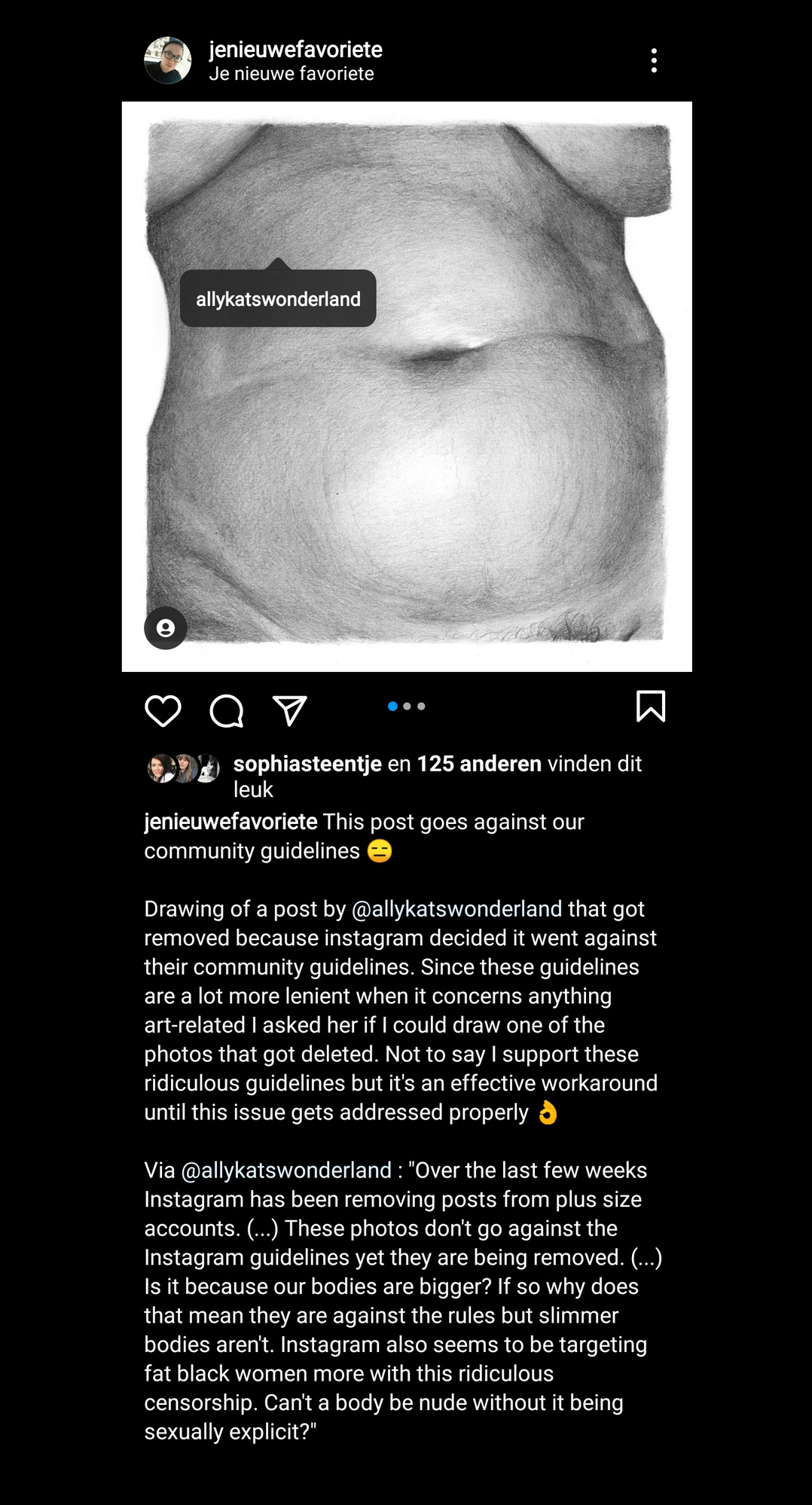Tap jenieuwefavoriete username in the caption
812x1505 pixels.
tap(230, 821)
